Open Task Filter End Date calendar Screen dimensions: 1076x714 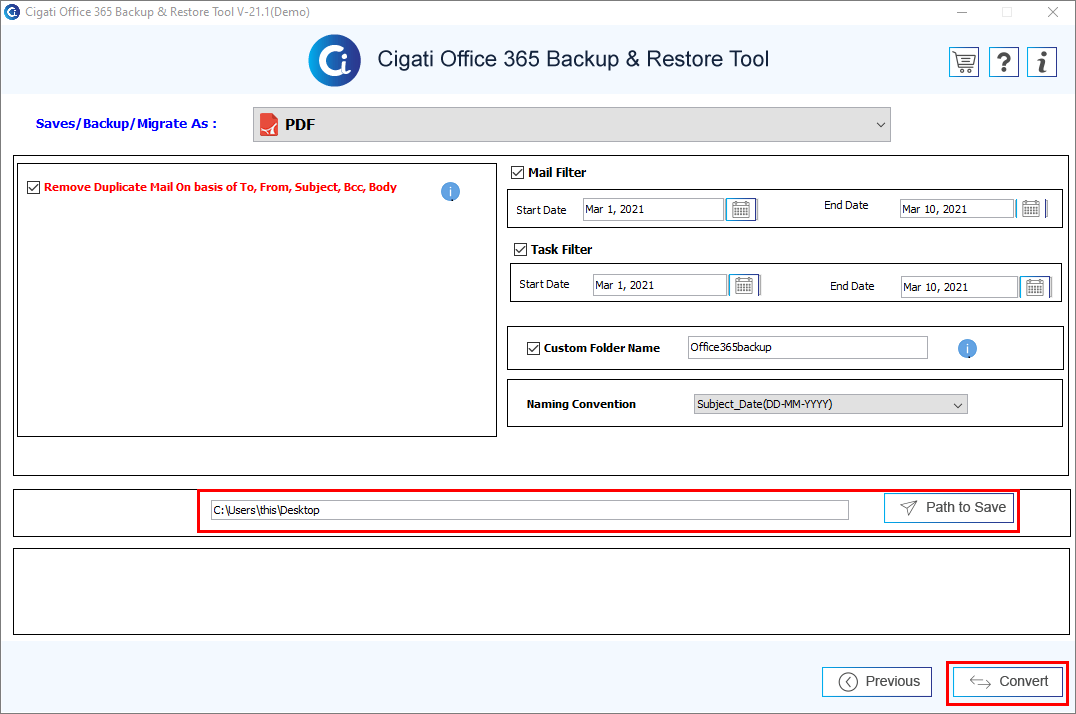(1035, 287)
